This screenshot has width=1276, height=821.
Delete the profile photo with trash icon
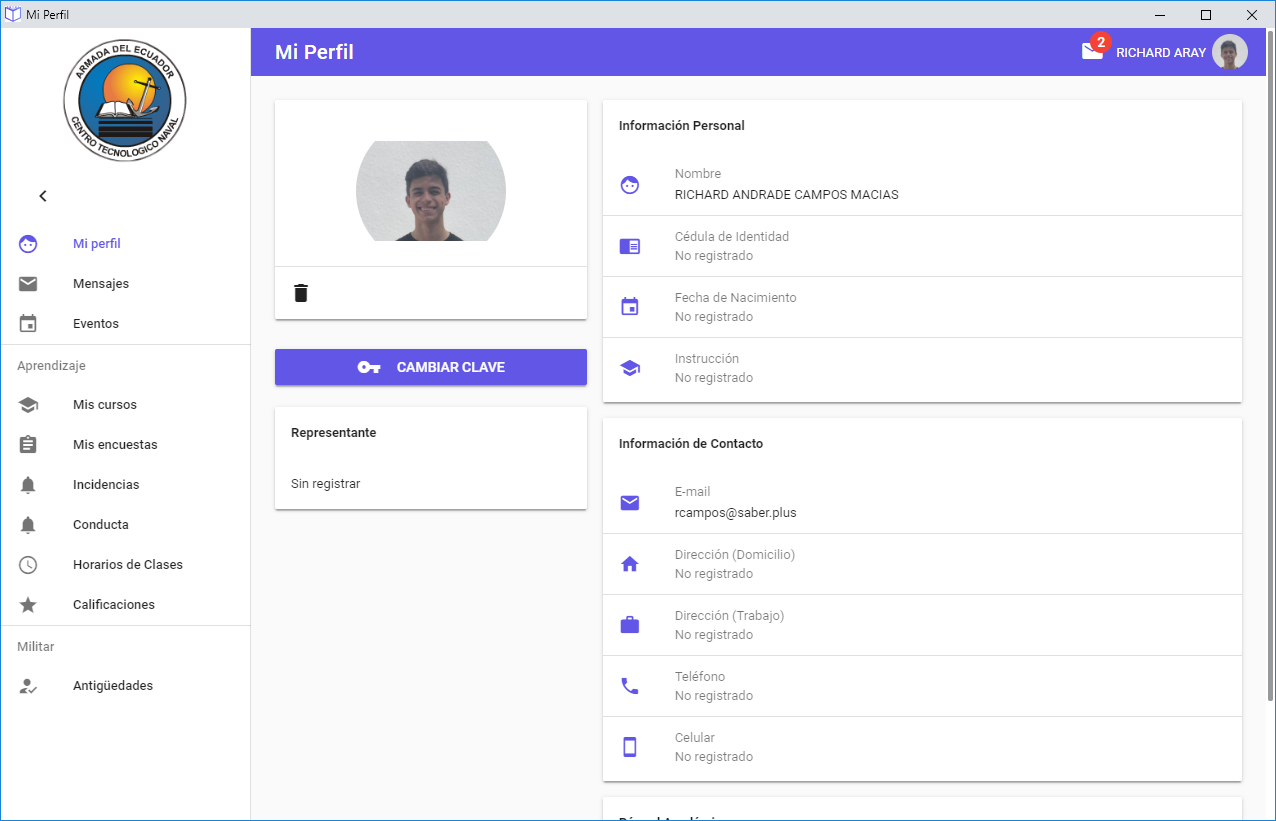point(301,293)
